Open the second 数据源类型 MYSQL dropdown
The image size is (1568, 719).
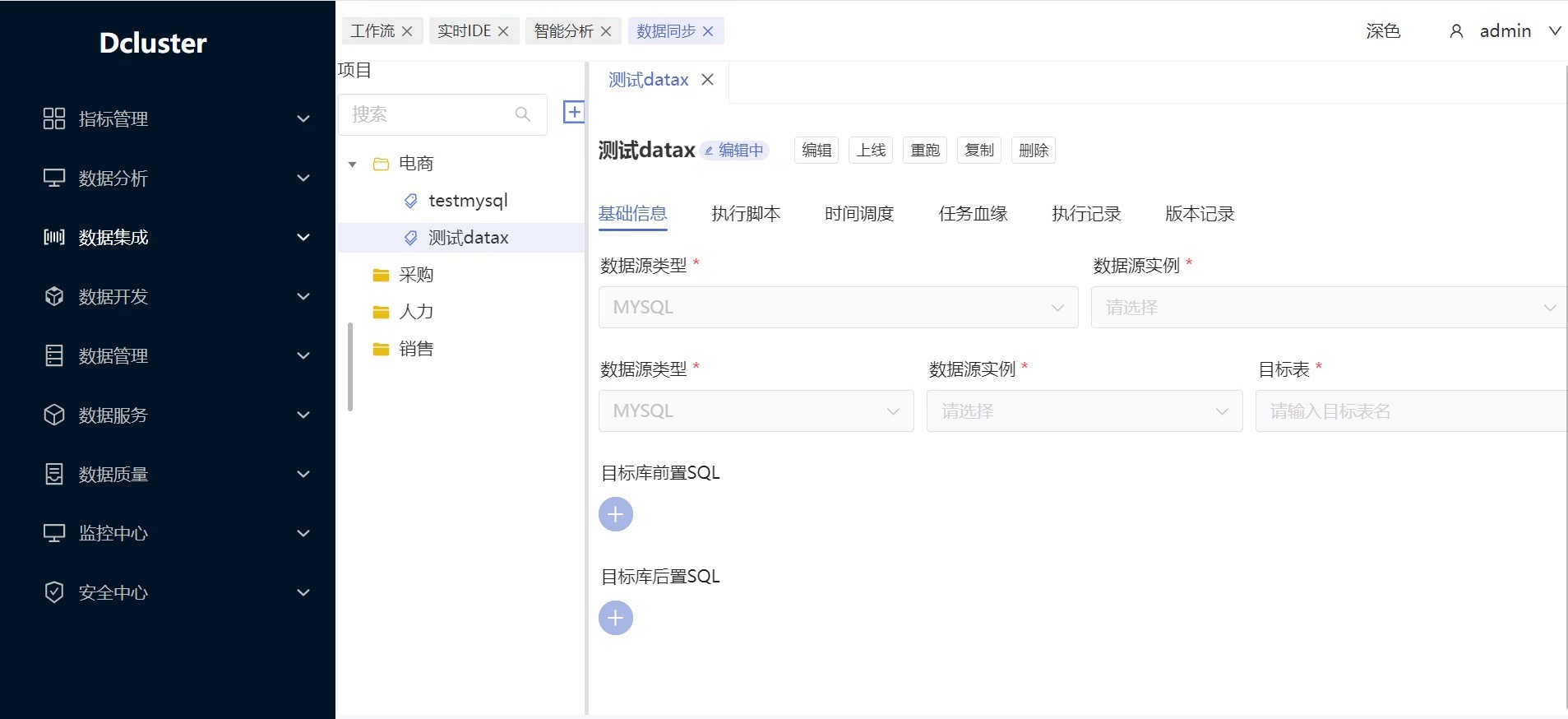pyautogui.click(x=756, y=411)
